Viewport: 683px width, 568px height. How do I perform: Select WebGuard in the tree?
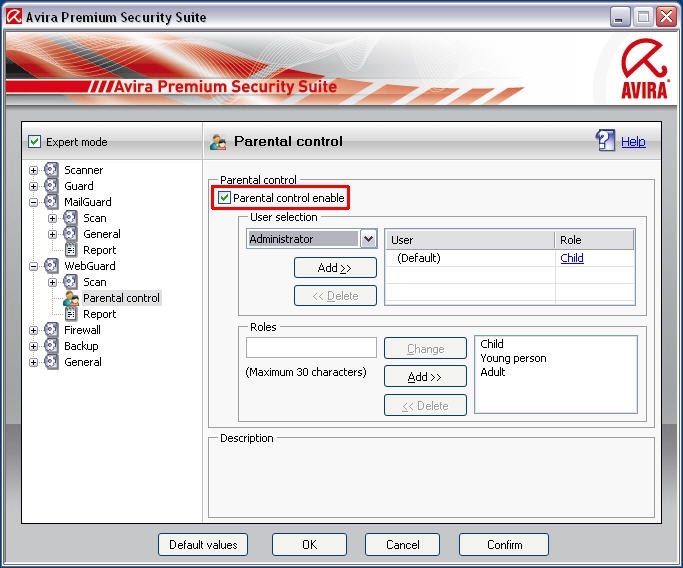90,266
